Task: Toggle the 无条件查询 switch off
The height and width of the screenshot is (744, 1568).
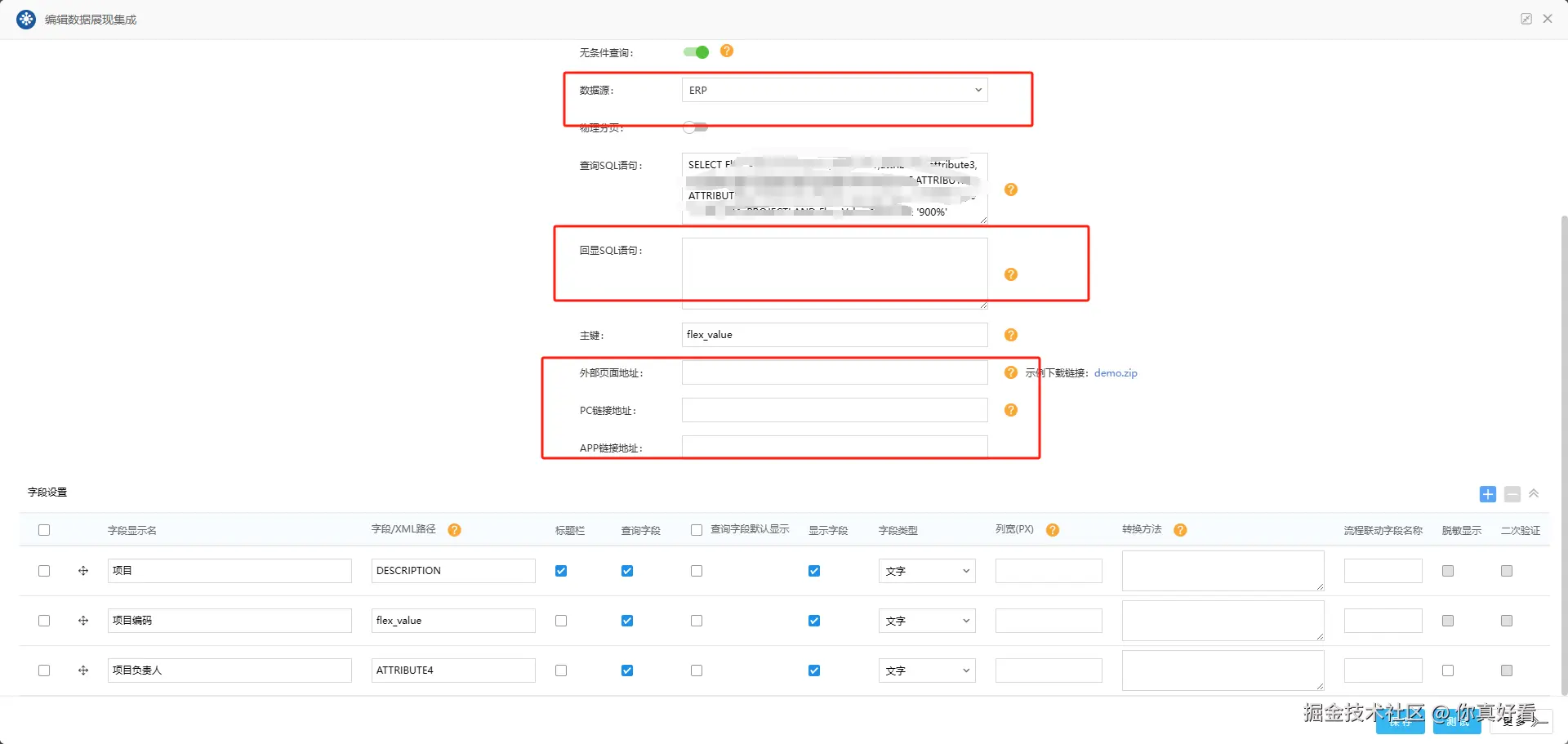Action: 697,52
